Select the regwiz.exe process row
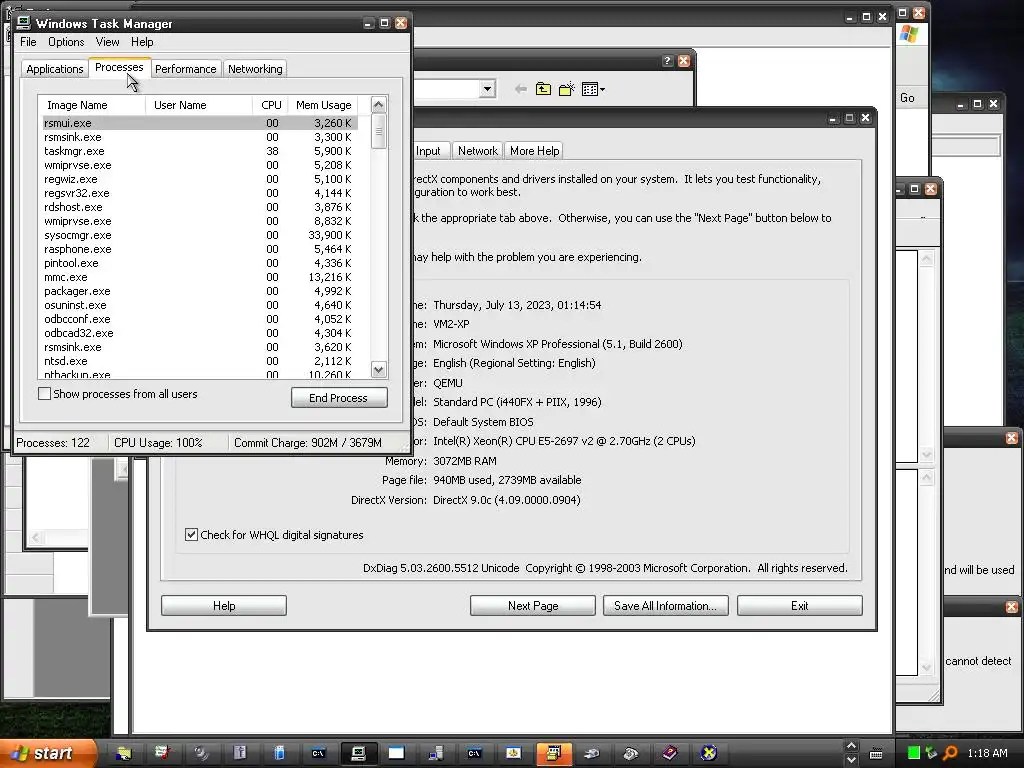Viewport: 1024px width, 768px height. pyautogui.click(x=199, y=179)
